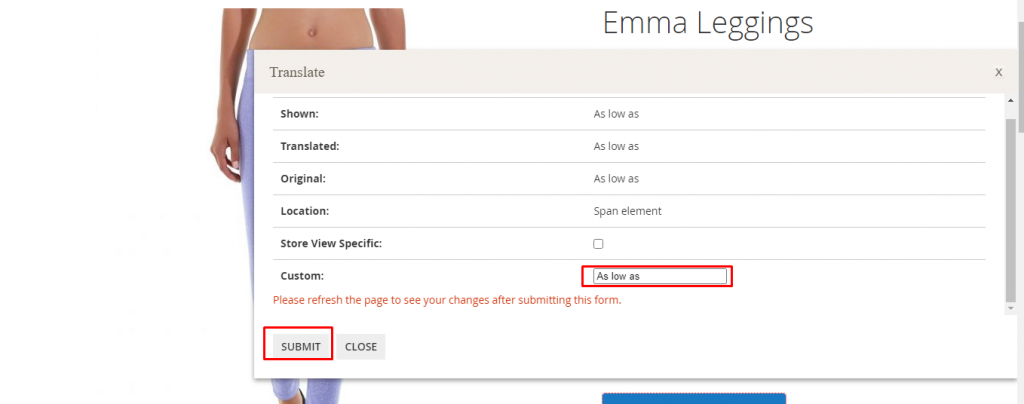Image resolution: width=1024 pixels, height=404 pixels.
Task: Click the Translate dialog title
Action: 297,72
